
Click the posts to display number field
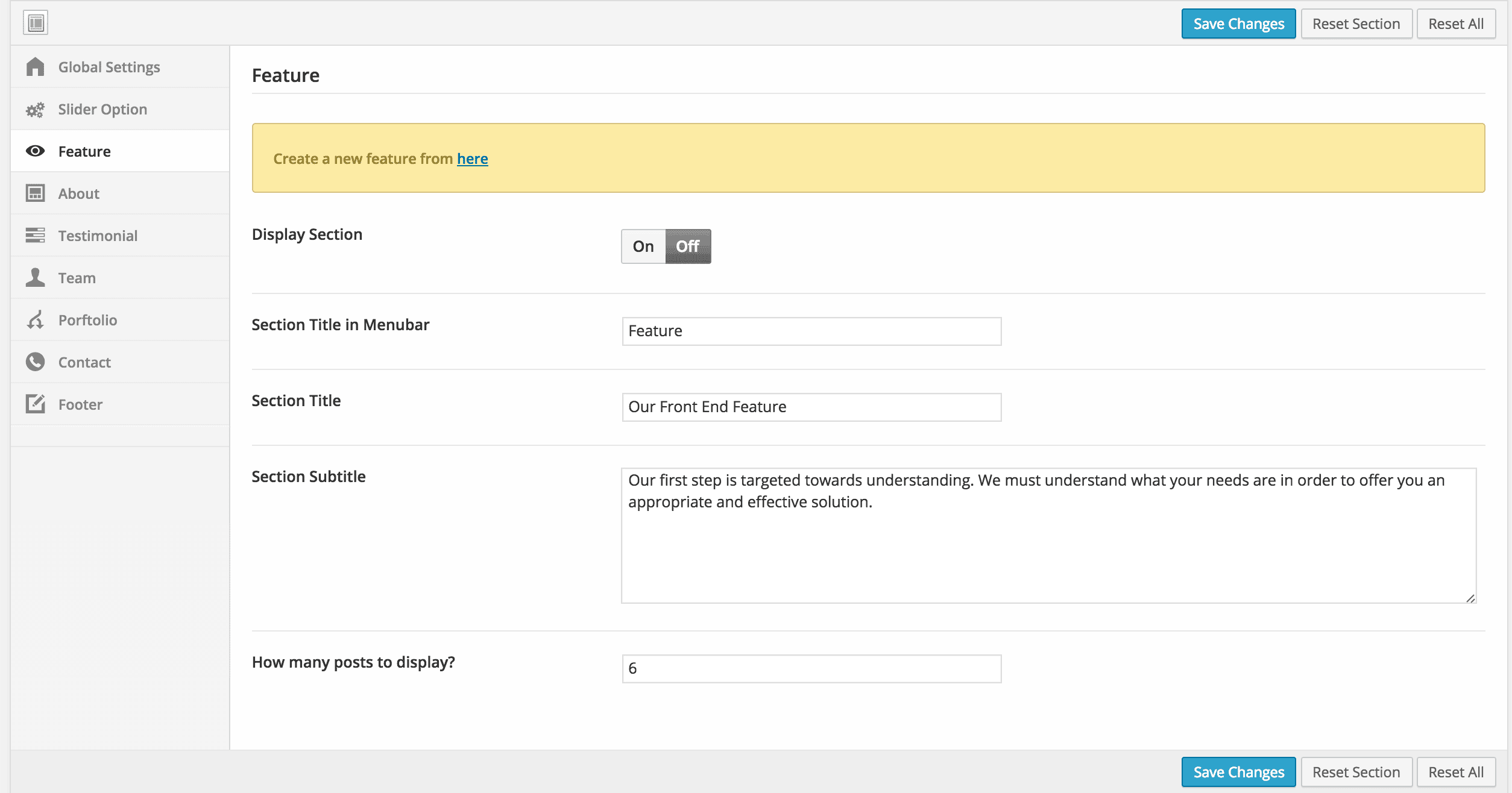click(810, 668)
